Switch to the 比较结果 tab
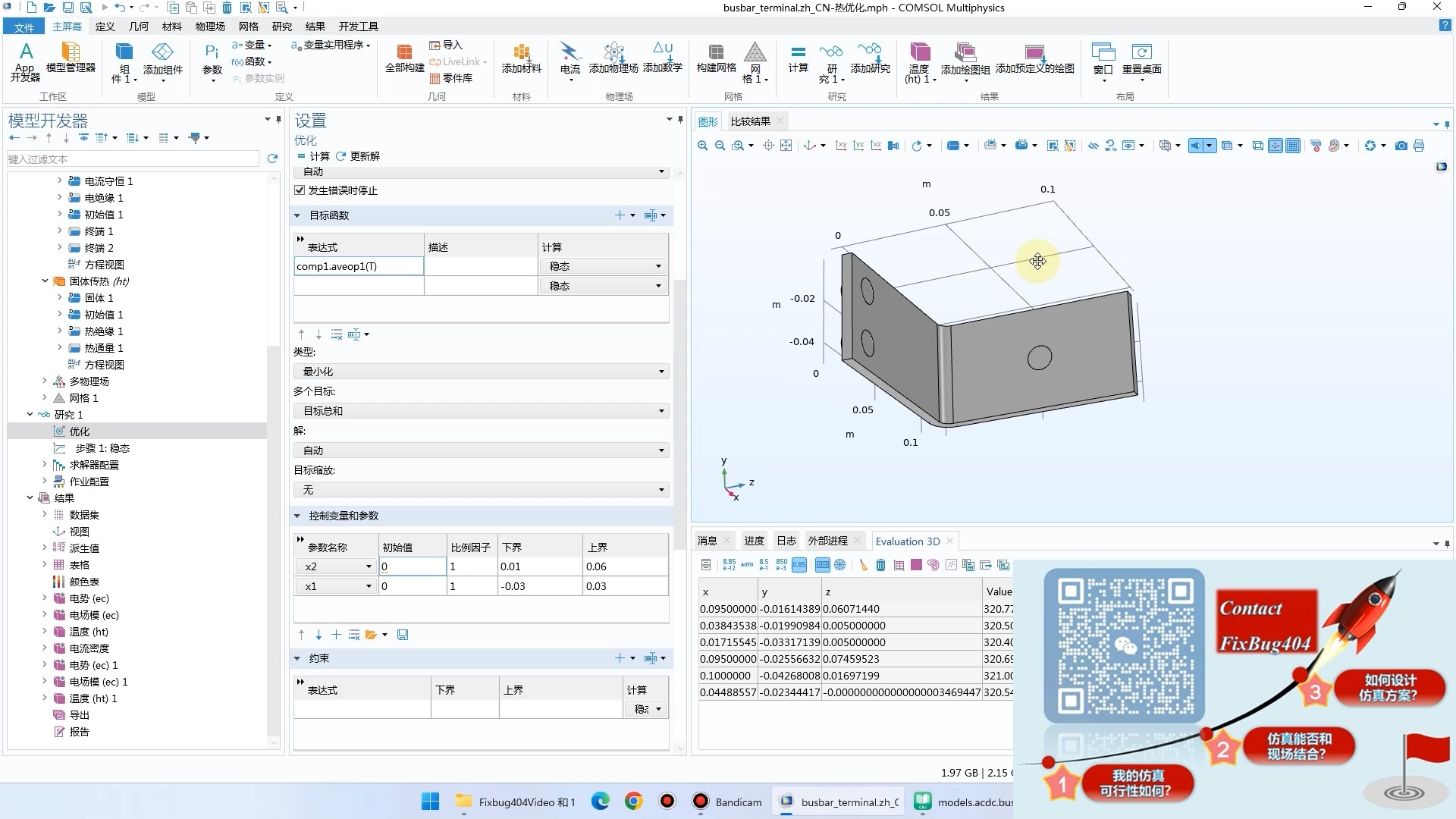The image size is (1456, 819). (750, 121)
